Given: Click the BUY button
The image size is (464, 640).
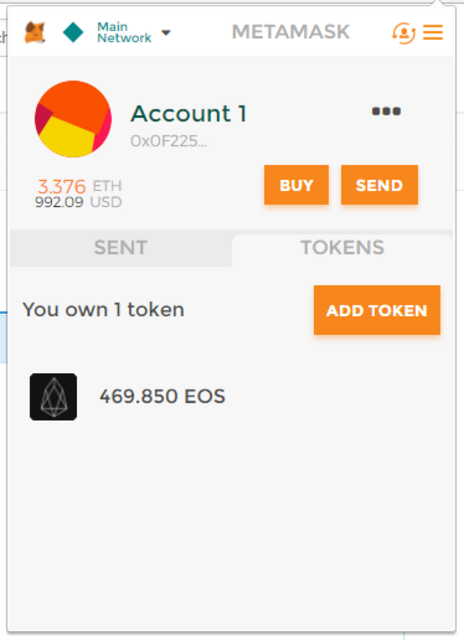Looking at the screenshot, I should click(x=296, y=185).
